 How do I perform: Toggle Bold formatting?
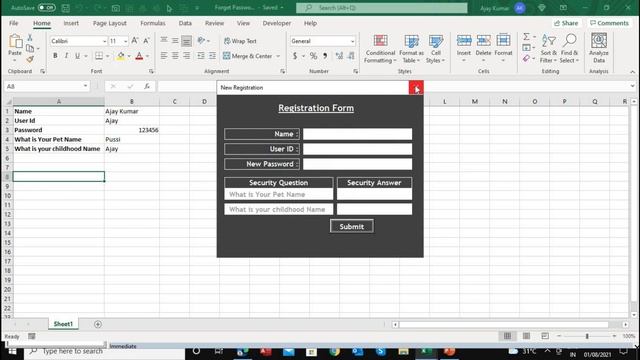(x=55, y=56)
